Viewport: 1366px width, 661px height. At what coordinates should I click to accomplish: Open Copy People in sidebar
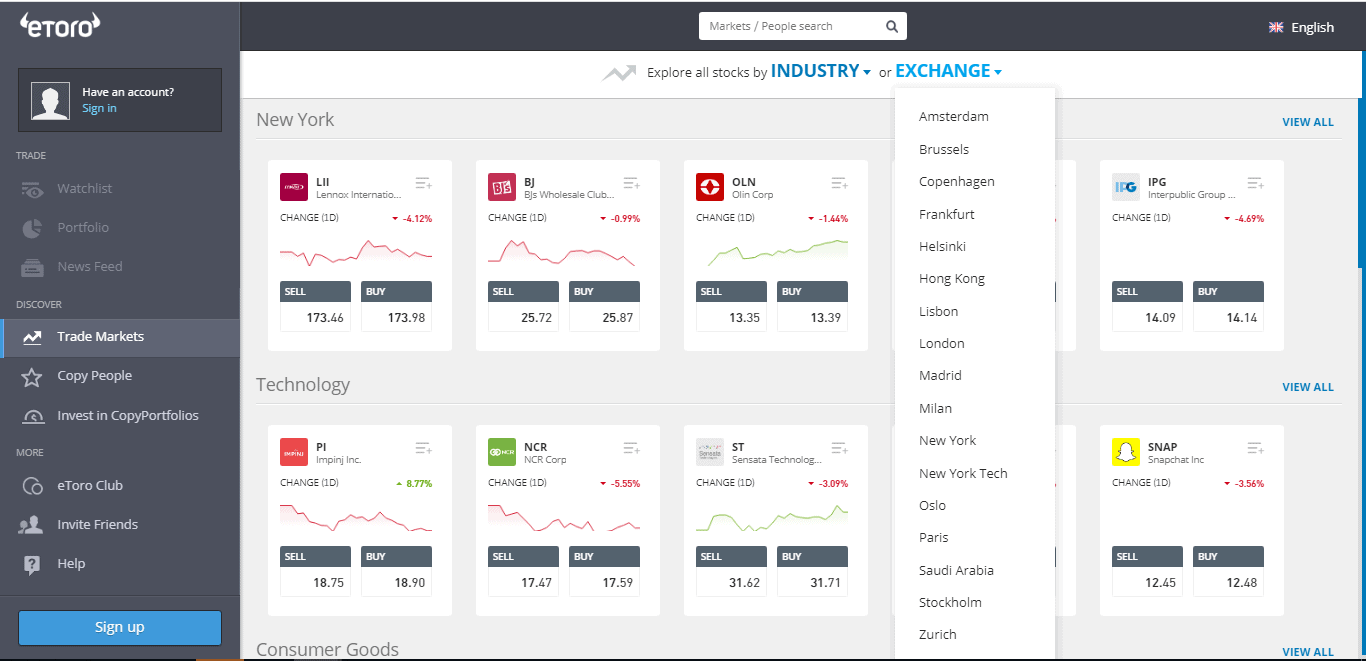pyautogui.click(x=120, y=376)
